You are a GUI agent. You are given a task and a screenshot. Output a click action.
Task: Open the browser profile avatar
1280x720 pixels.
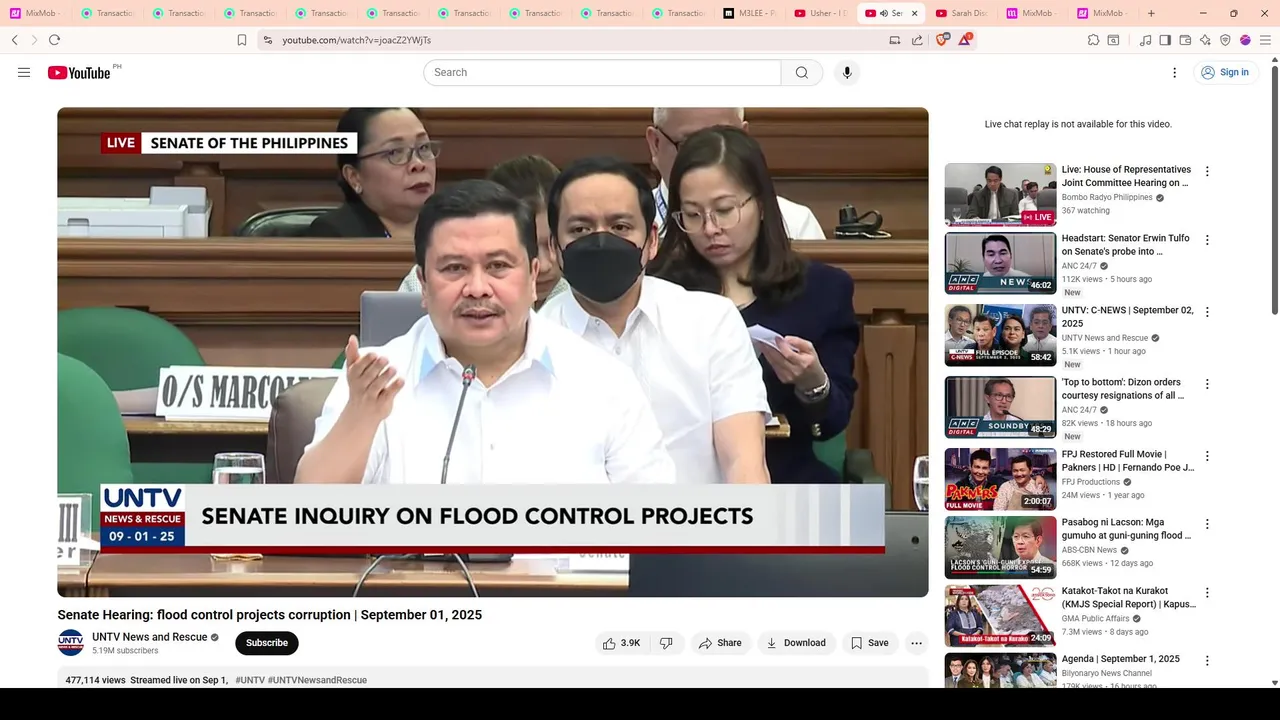pos(1245,40)
